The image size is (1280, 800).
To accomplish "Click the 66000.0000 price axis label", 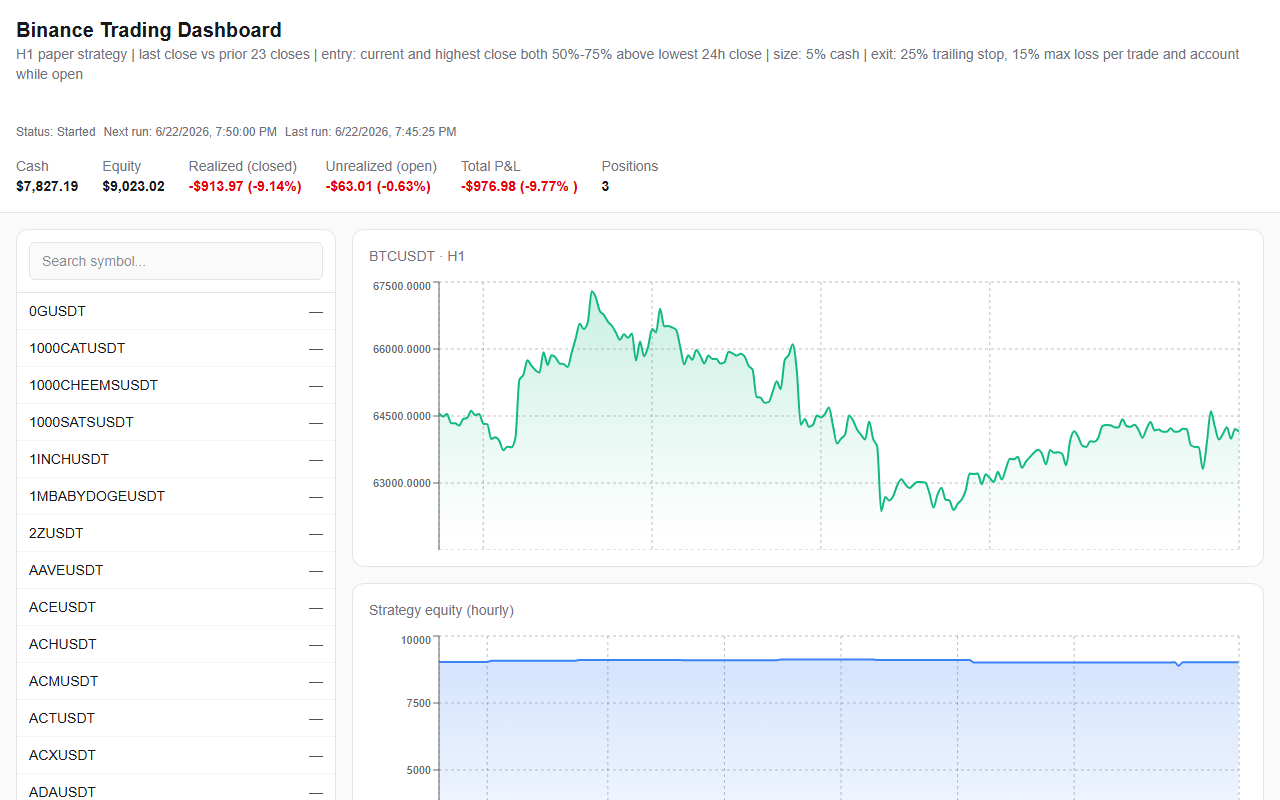I will 400,350.
